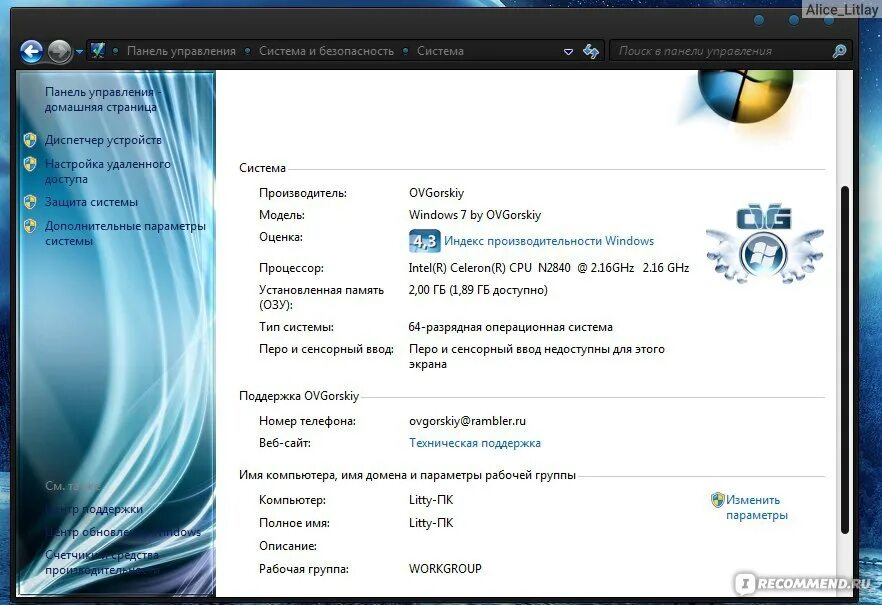This screenshot has height=605, width=882.
Task: Refresh the page with the arrows icon
Action: (x=591, y=51)
